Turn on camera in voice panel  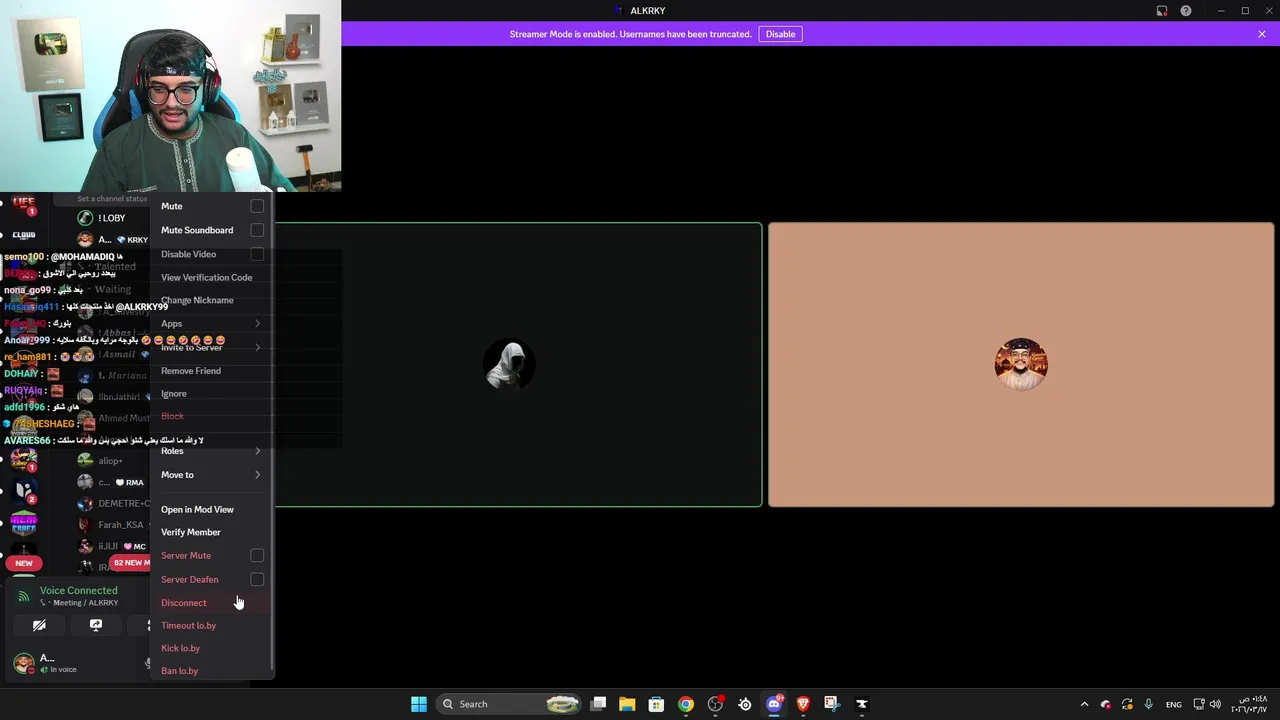pos(39,625)
